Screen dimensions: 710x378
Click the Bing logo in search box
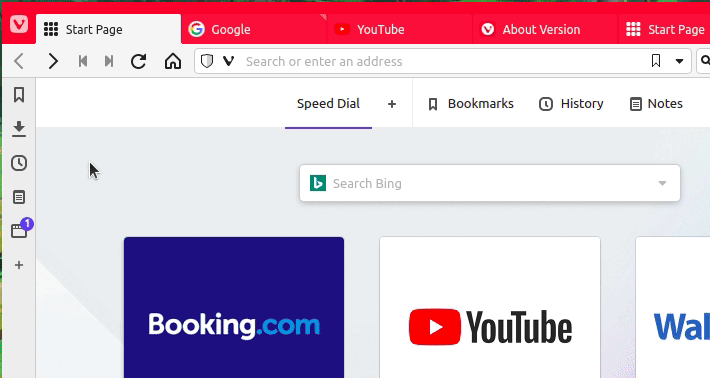(x=318, y=183)
